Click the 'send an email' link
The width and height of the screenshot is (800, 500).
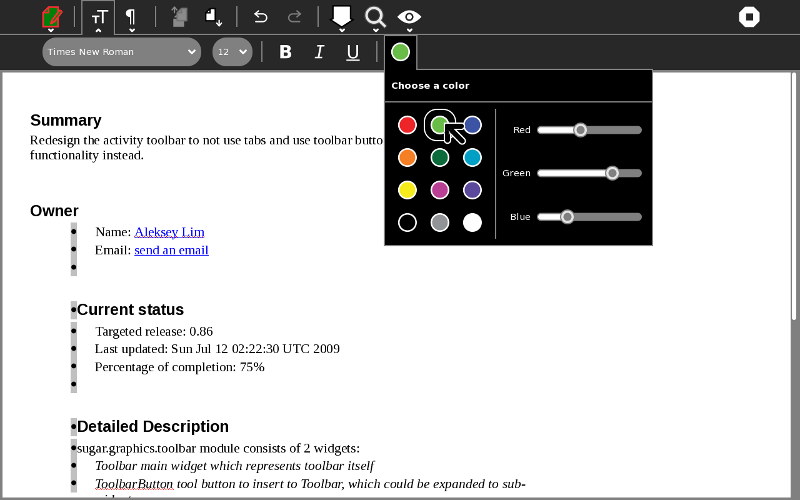click(171, 250)
